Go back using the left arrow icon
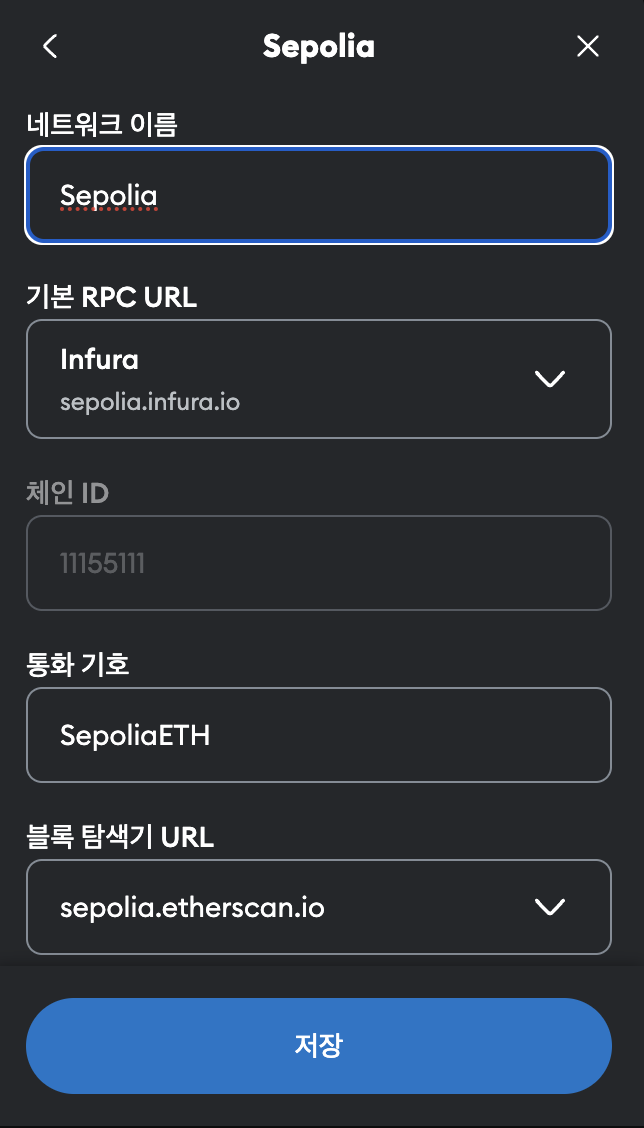The height and width of the screenshot is (1128, 644). coord(50,47)
